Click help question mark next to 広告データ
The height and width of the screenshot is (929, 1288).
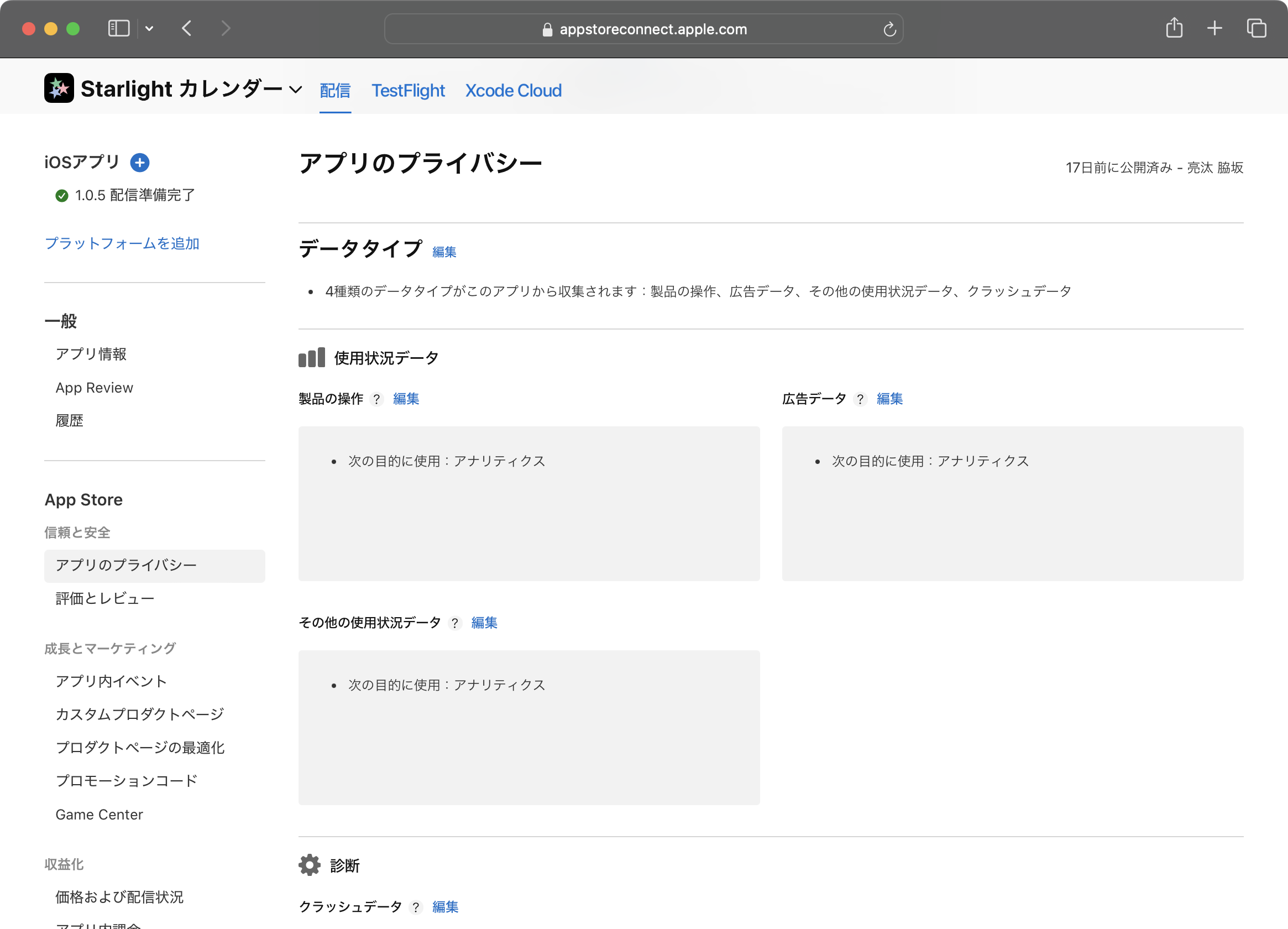click(x=860, y=399)
